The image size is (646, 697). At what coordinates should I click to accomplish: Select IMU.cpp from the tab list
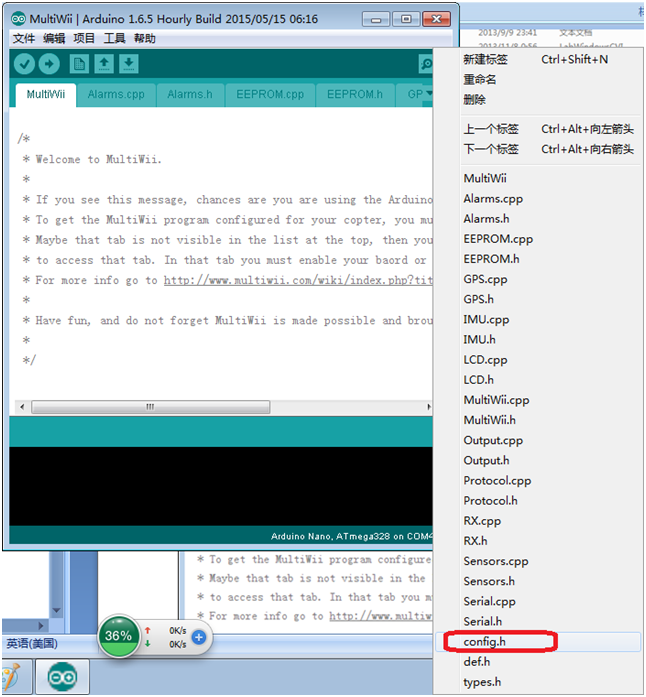[538, 320]
